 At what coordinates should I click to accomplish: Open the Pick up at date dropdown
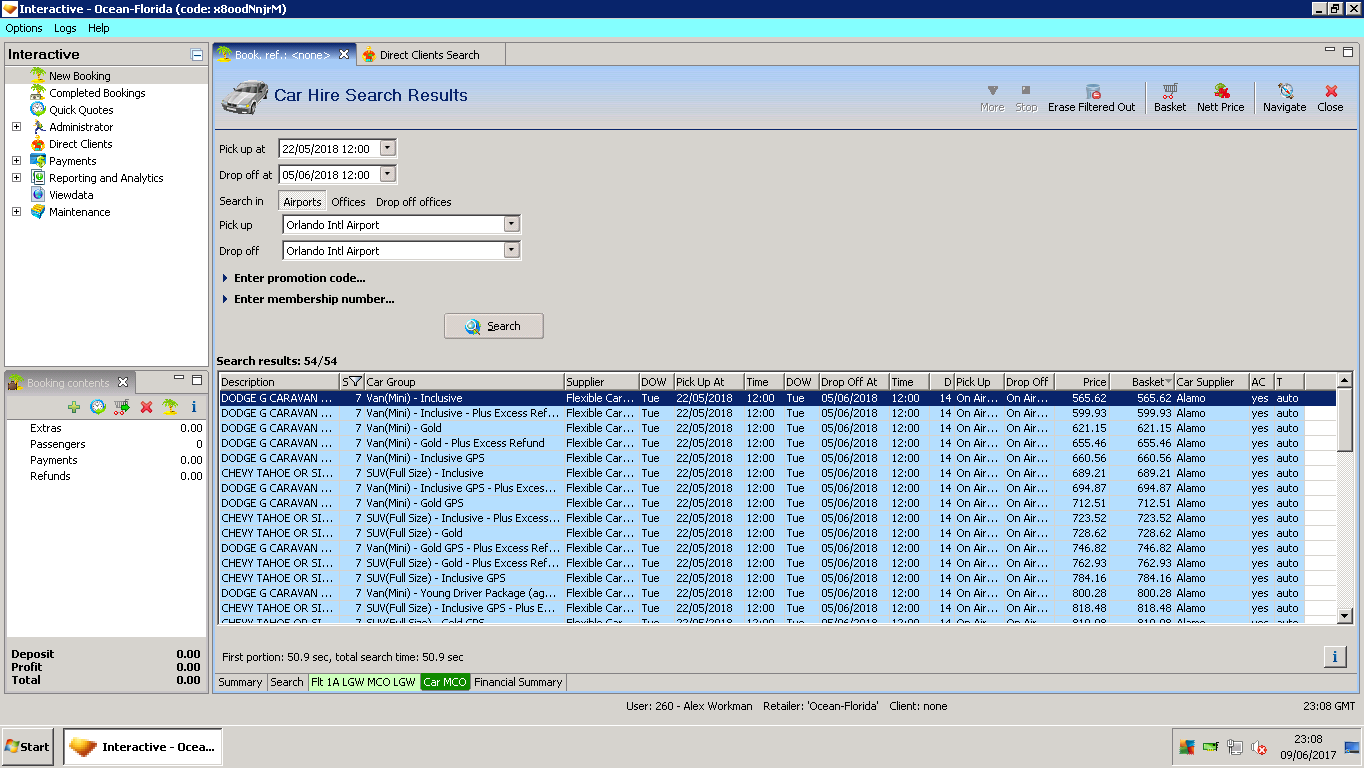(388, 149)
